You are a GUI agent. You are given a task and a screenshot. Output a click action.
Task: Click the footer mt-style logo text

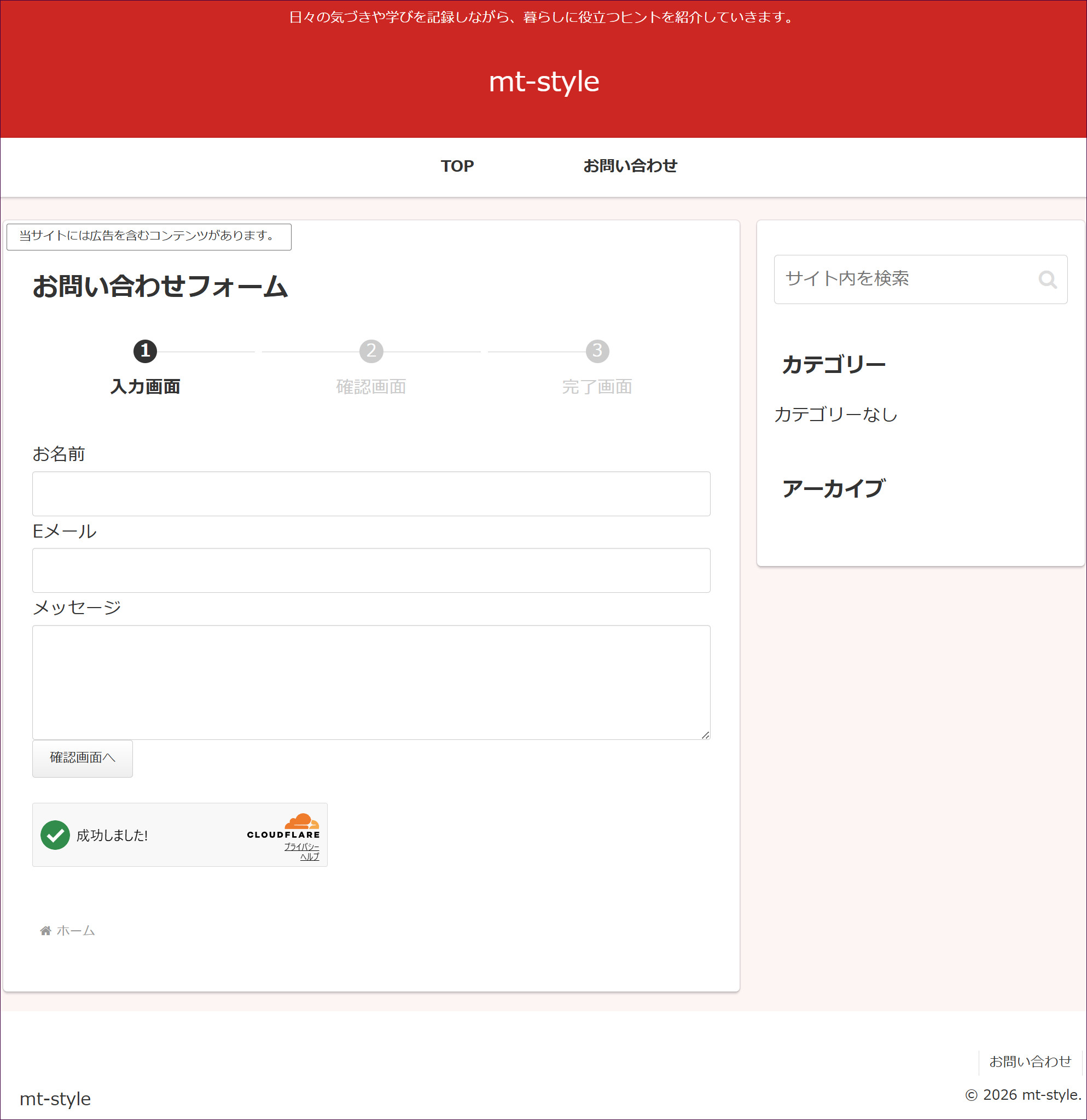tap(55, 1098)
